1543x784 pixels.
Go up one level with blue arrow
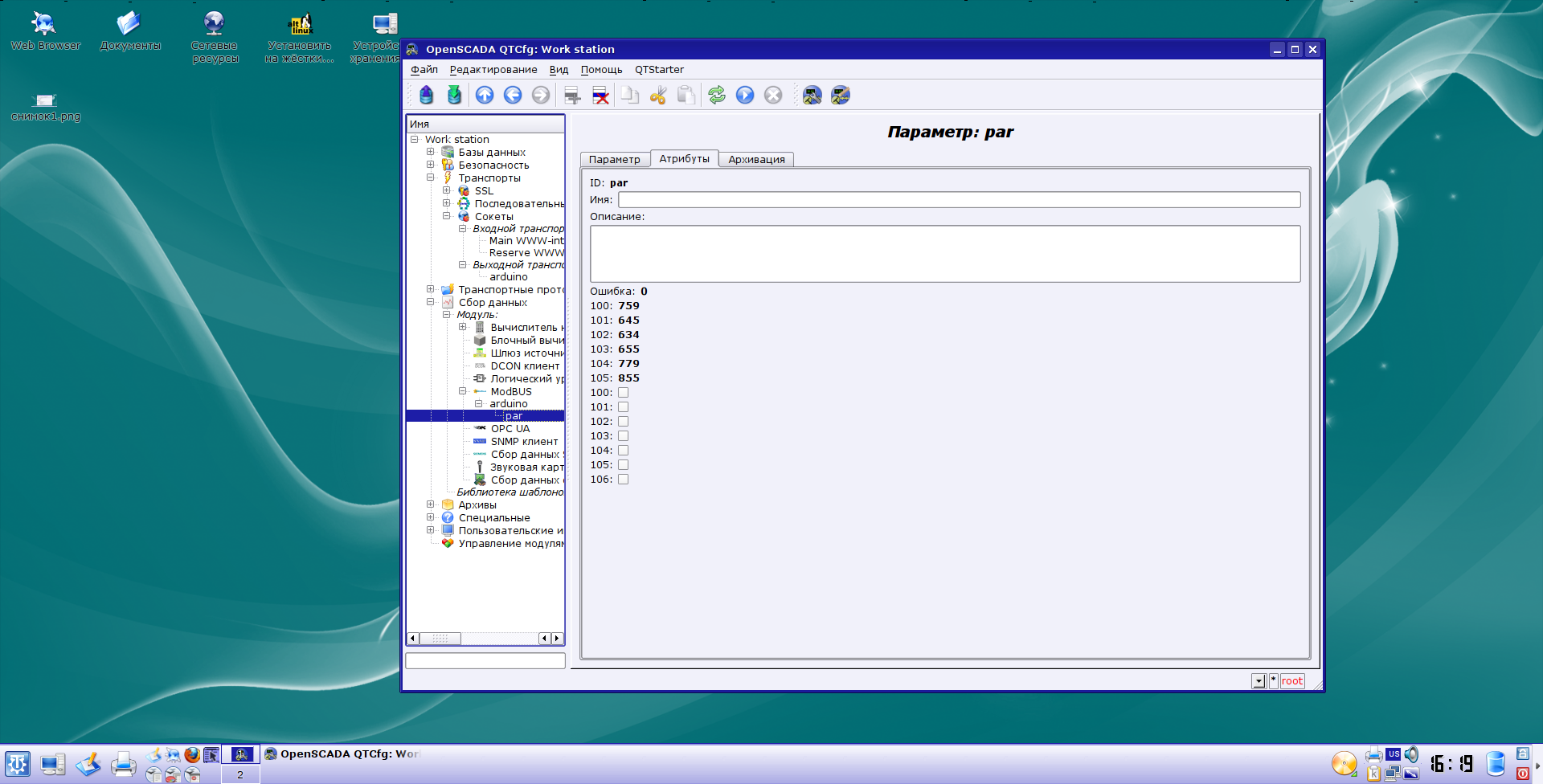click(485, 96)
